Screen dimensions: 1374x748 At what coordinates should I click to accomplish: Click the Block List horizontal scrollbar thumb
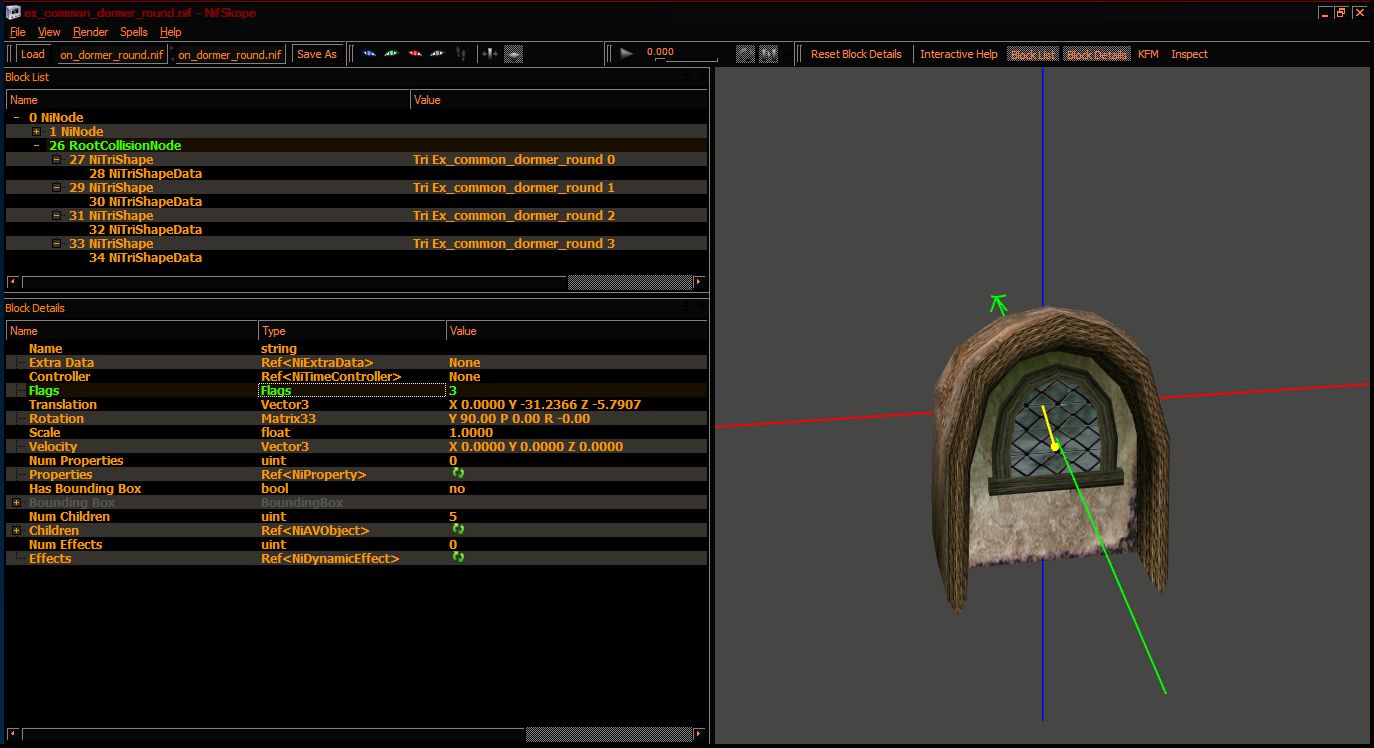coord(629,283)
